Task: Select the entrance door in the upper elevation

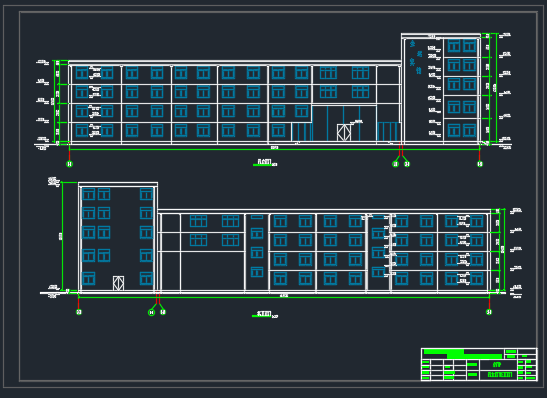Action: click(x=344, y=133)
